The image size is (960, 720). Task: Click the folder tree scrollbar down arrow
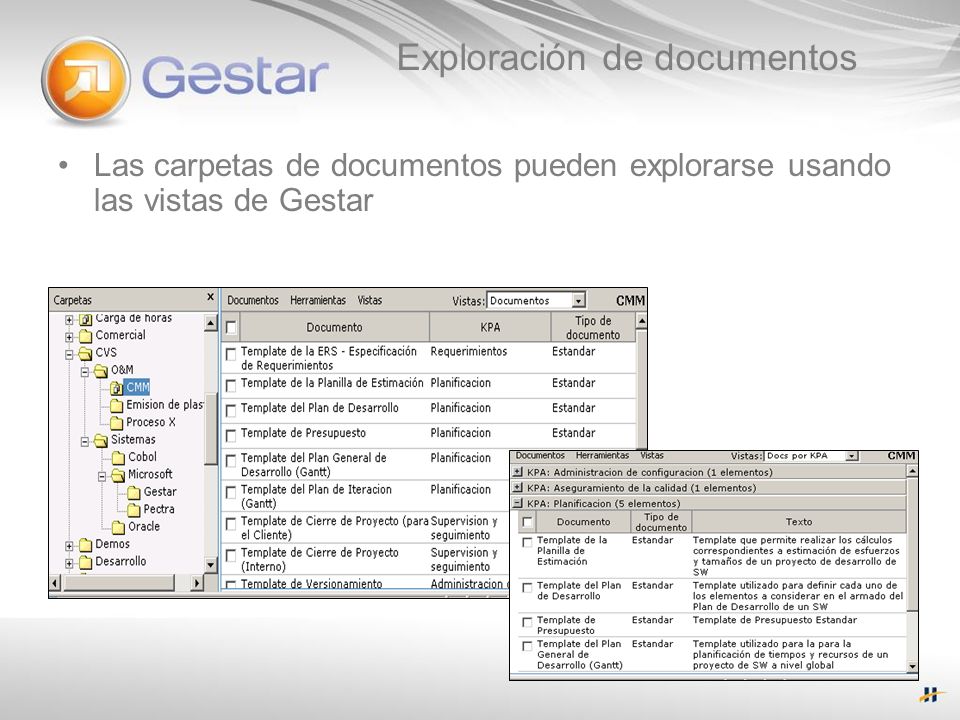tap(211, 564)
